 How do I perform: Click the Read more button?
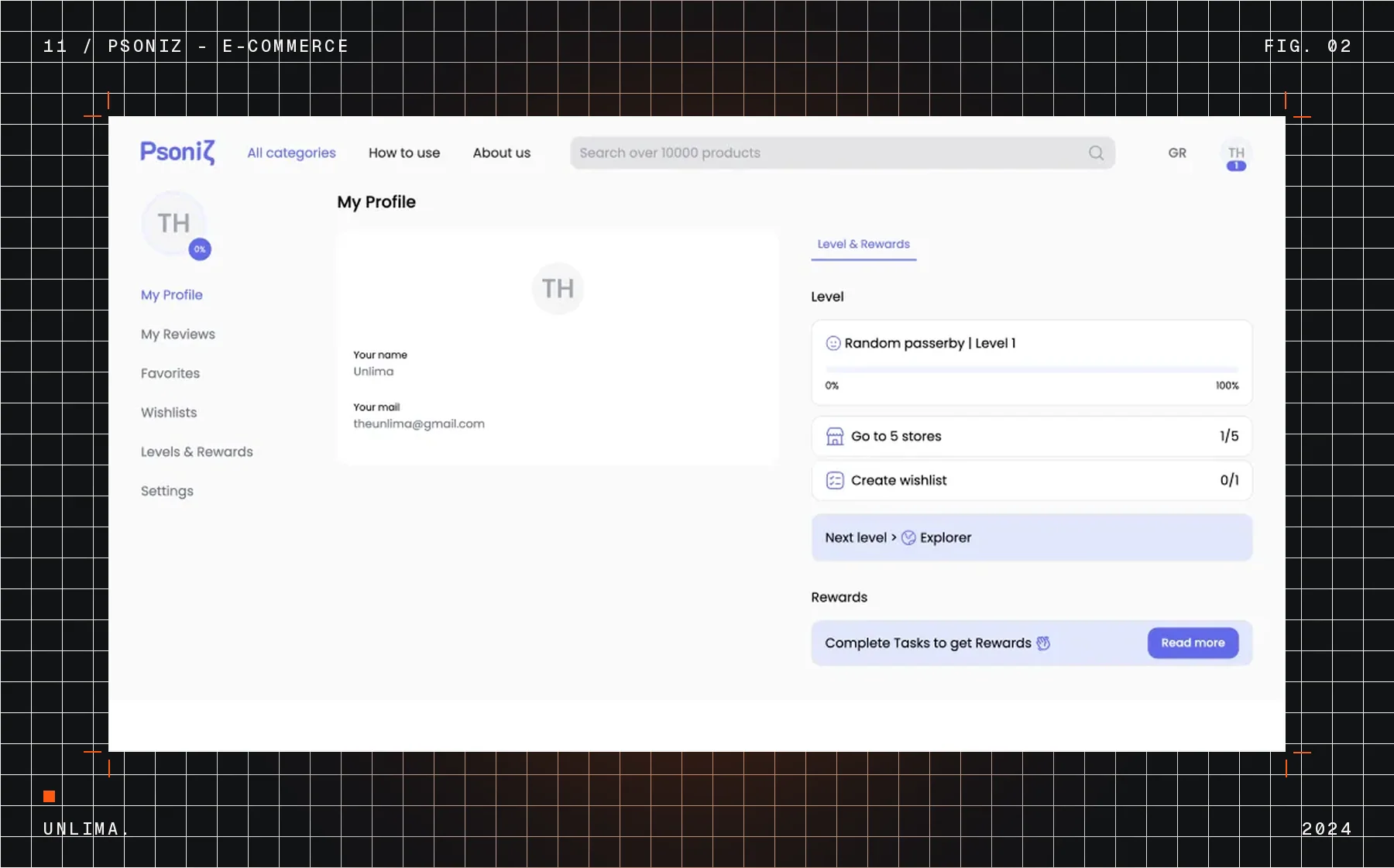(1193, 643)
